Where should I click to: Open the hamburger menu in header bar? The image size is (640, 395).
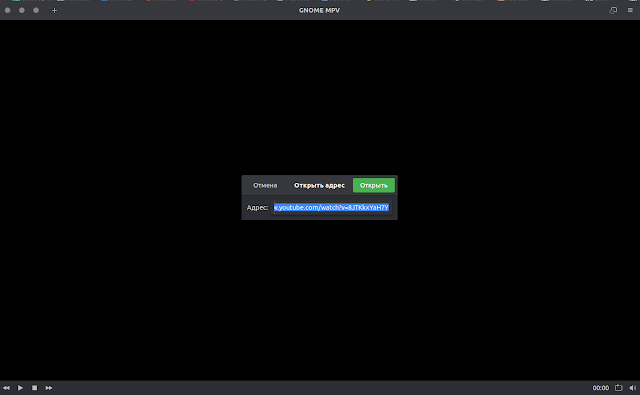tap(630, 10)
